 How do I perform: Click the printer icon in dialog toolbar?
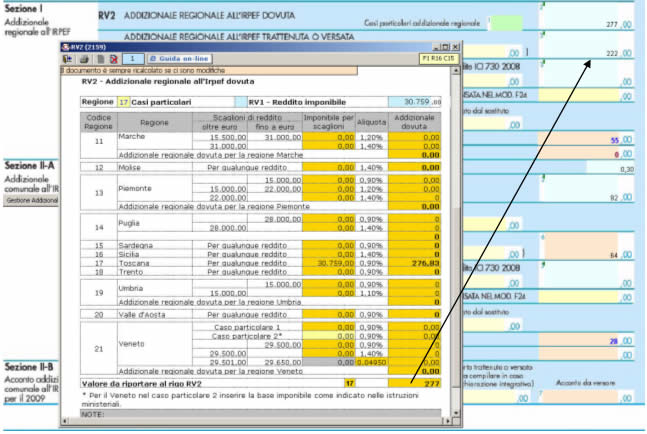coord(83,59)
